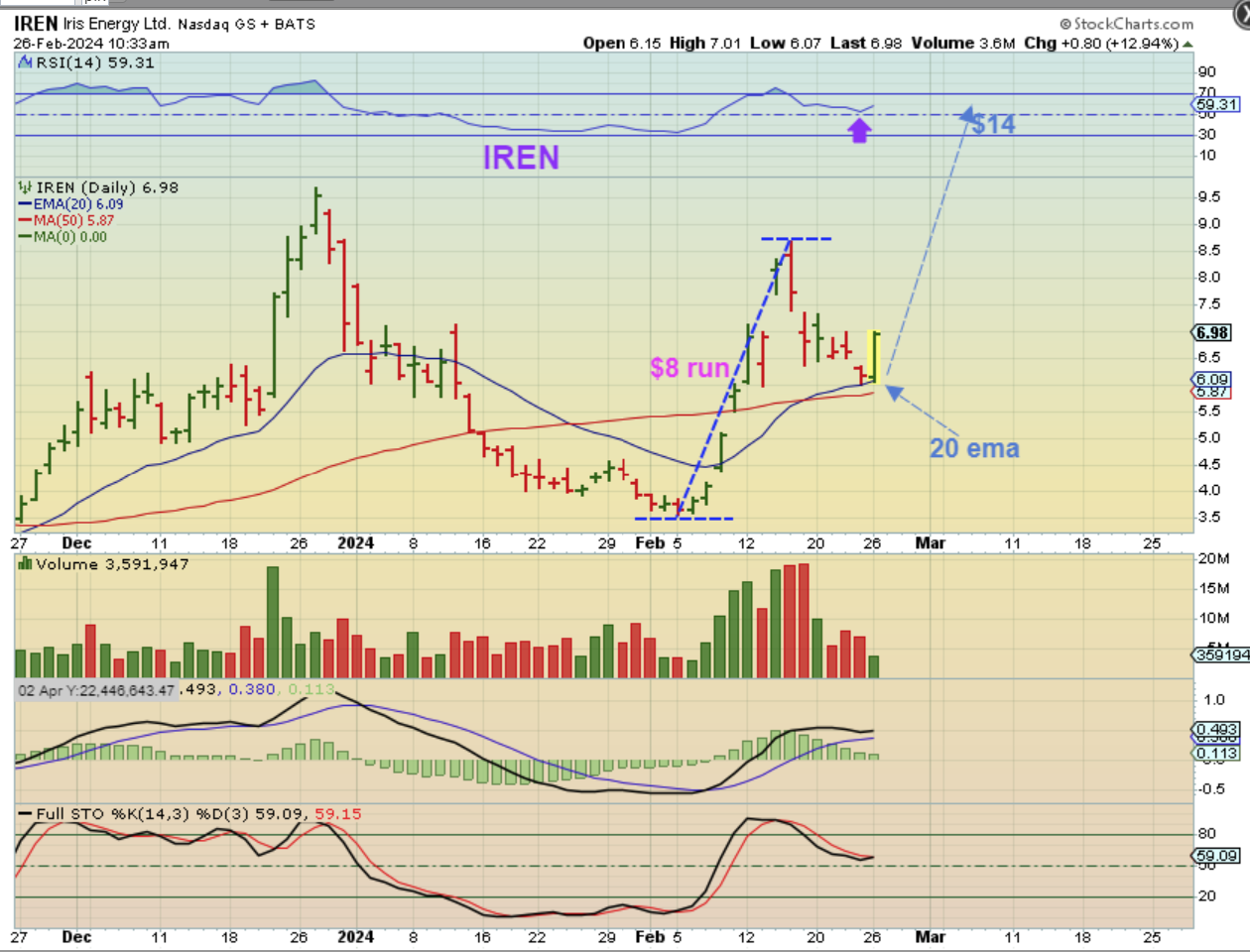Screen dimensions: 1250x952
Task: Click the green up-triangle beside Chg value
Action: coord(1187,44)
